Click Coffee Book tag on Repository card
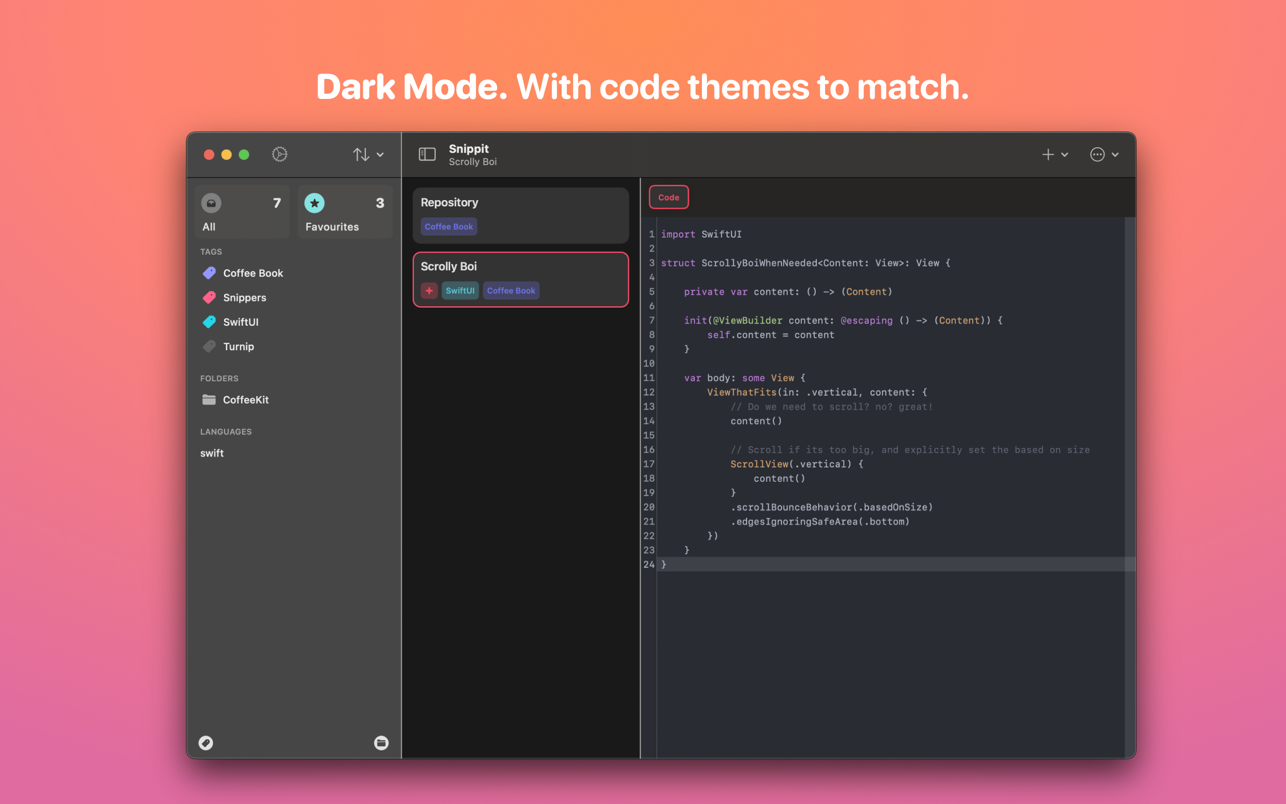1286x804 pixels. pyautogui.click(x=448, y=227)
